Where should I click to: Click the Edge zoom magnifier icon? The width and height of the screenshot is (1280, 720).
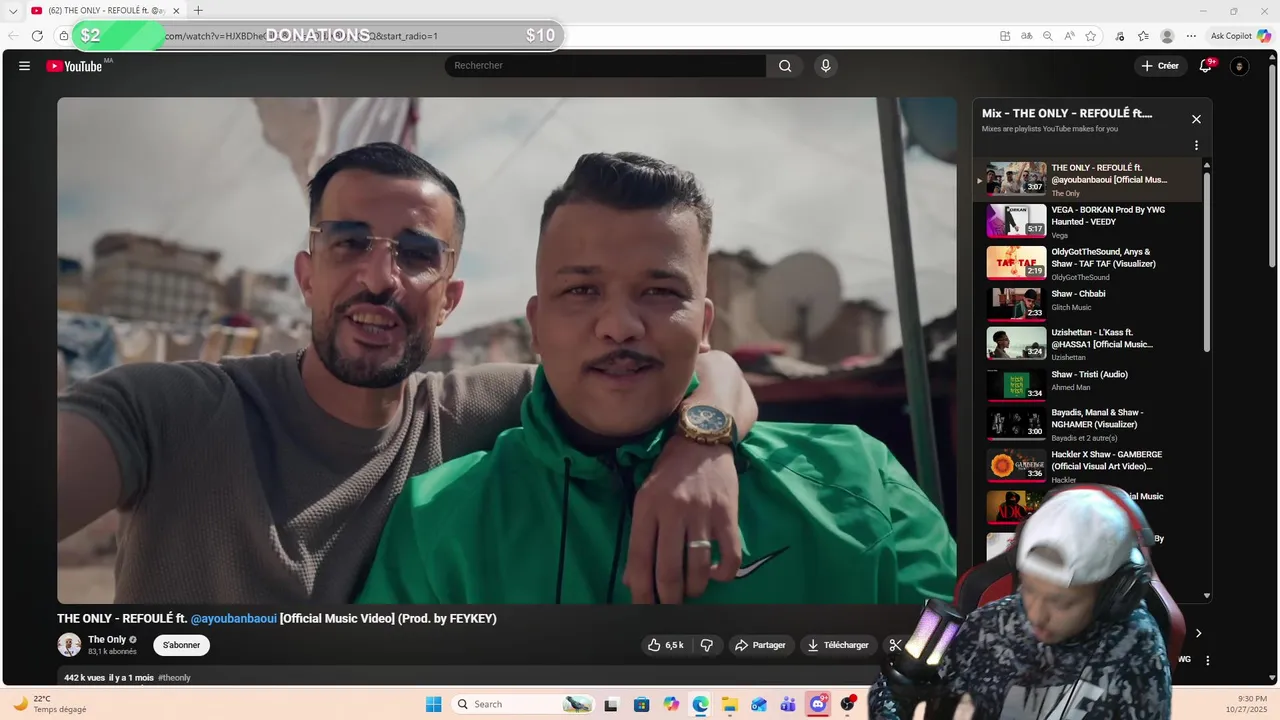click(x=1048, y=36)
